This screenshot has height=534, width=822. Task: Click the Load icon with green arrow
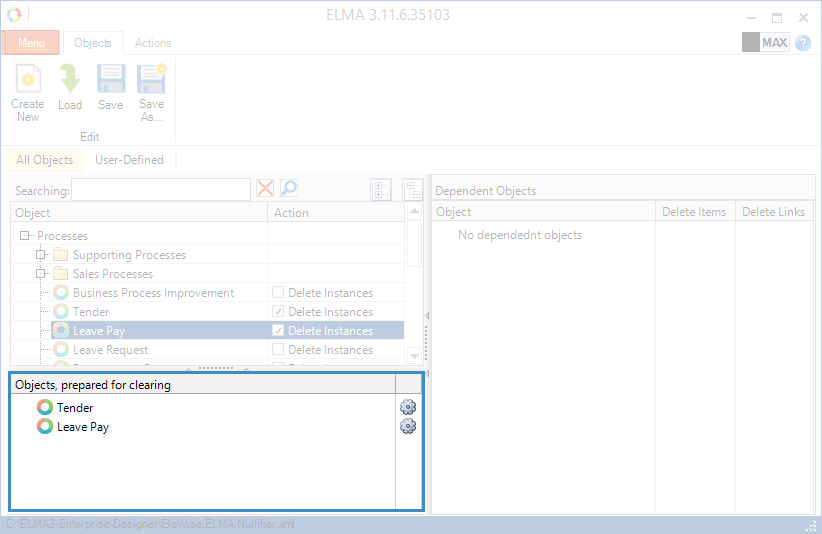tap(70, 80)
